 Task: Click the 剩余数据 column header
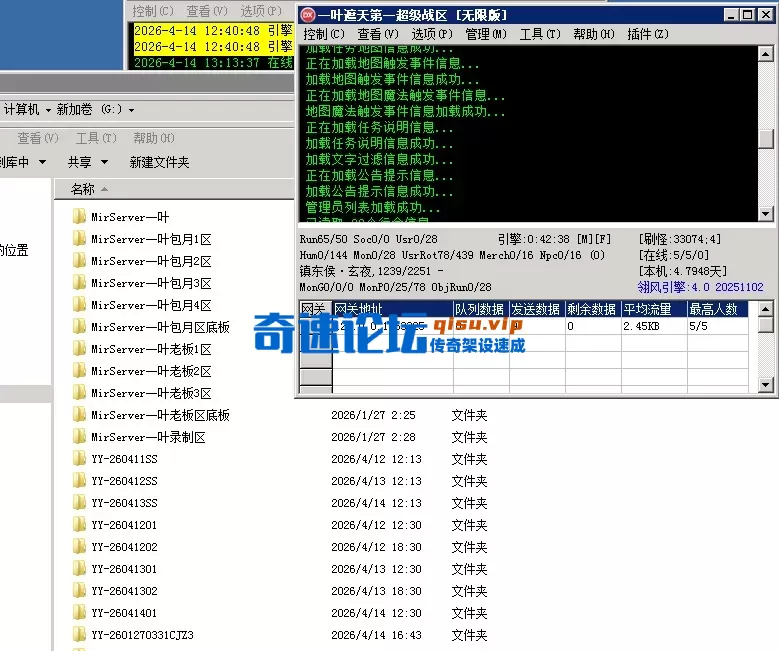click(x=593, y=309)
